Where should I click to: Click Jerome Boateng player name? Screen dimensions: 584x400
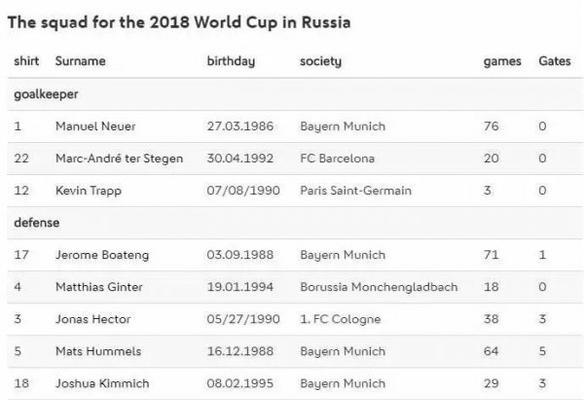point(102,255)
